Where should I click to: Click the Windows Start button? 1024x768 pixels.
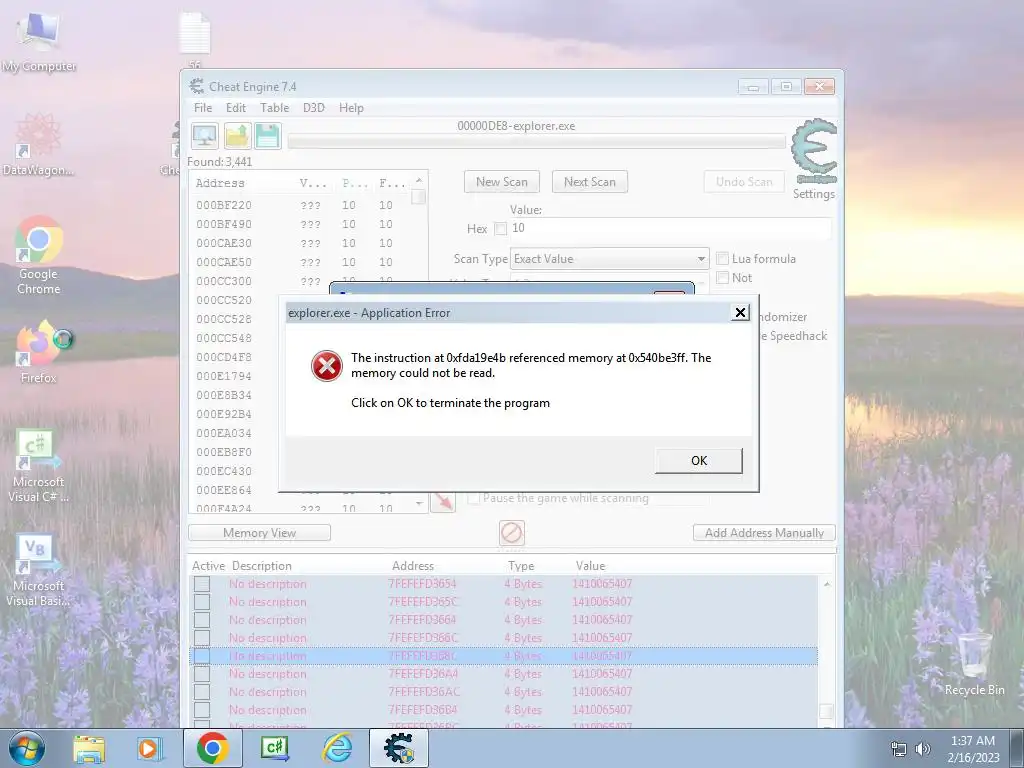(25, 748)
